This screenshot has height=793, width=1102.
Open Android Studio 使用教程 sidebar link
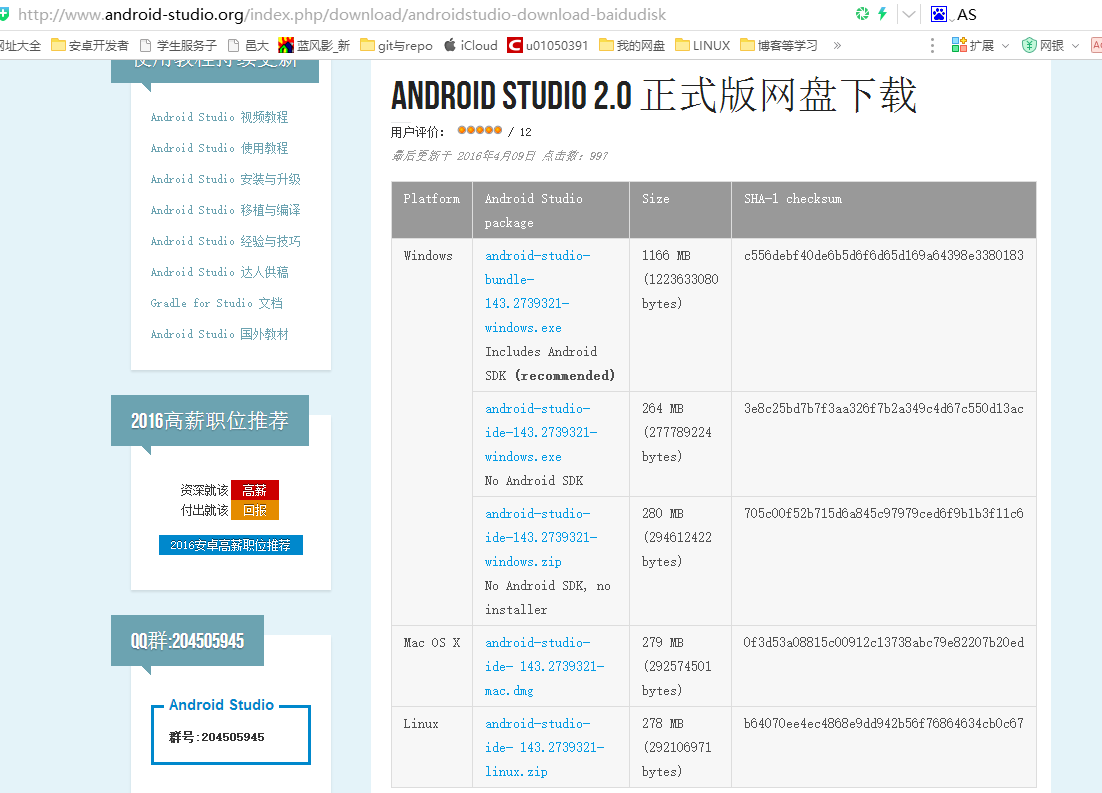[x=219, y=148]
